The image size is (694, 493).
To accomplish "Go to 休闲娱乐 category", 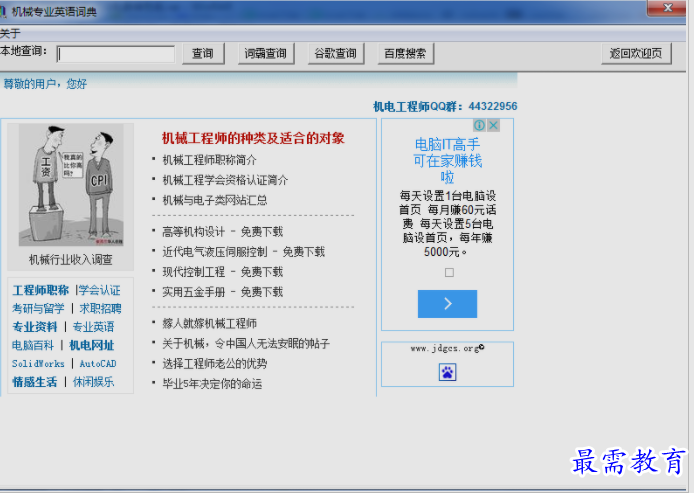I will click(x=93, y=381).
